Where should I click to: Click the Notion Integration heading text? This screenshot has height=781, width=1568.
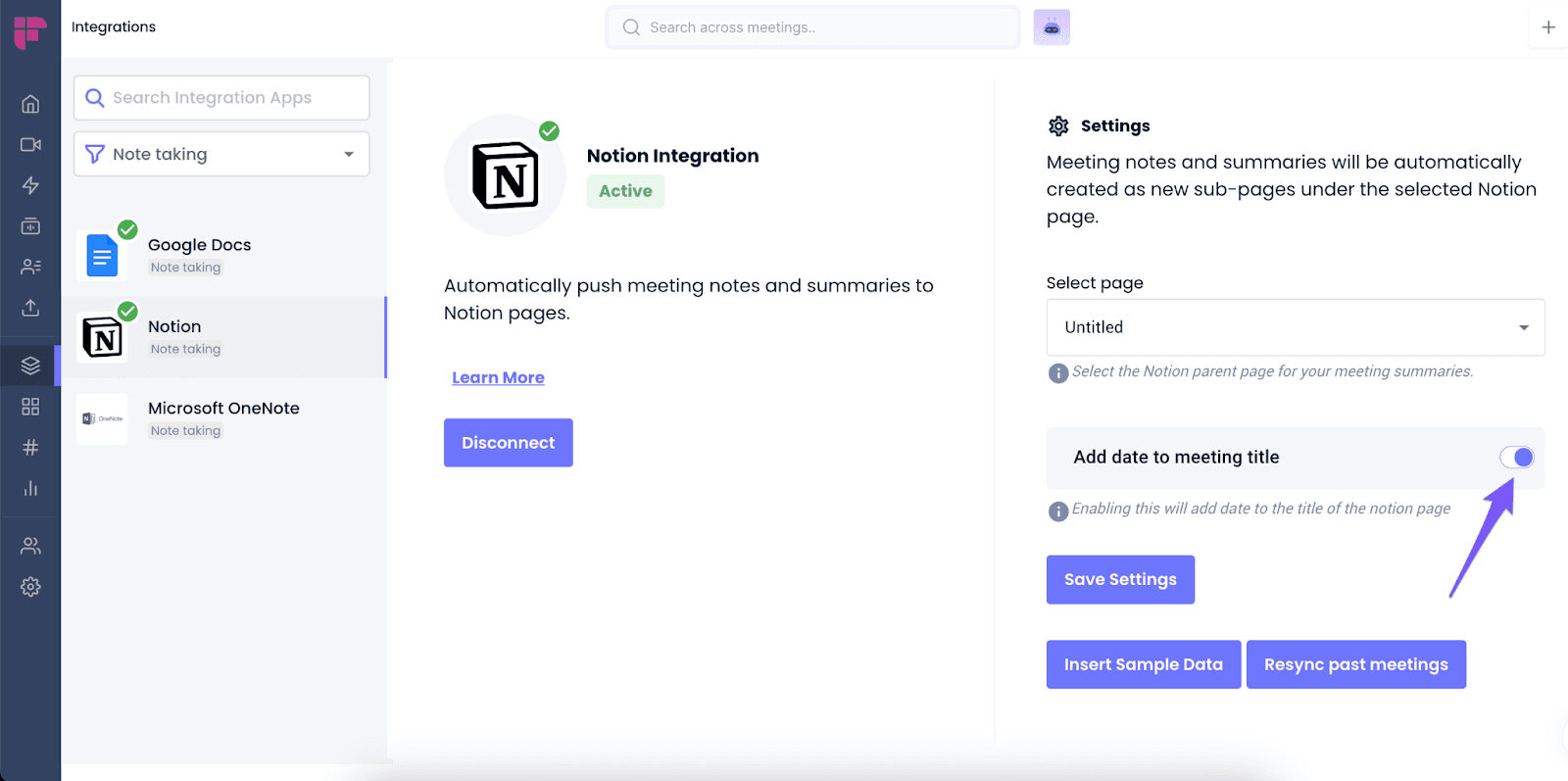(x=673, y=156)
